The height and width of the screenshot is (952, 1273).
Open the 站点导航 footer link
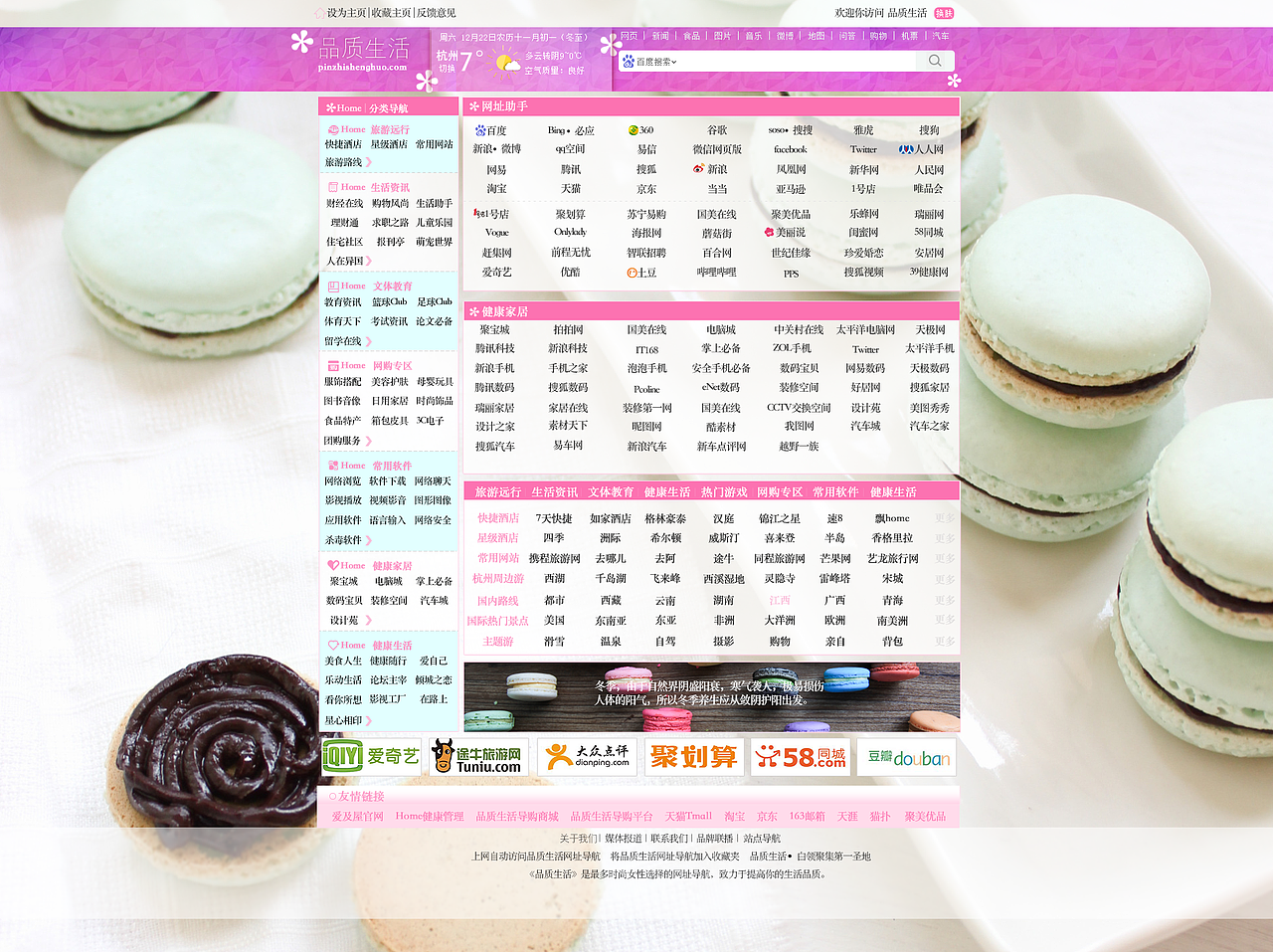click(762, 839)
